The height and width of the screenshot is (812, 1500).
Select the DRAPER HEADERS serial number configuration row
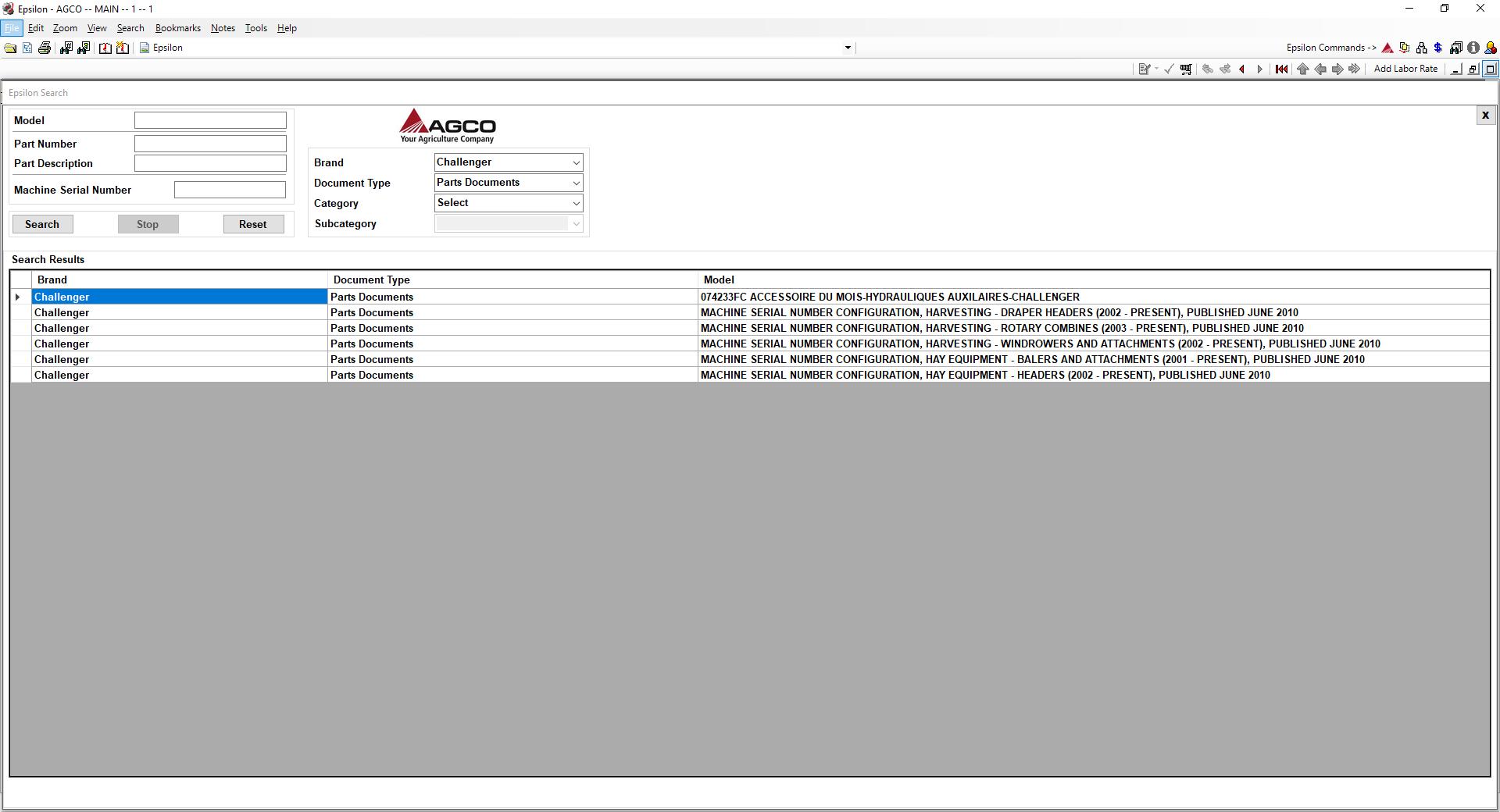coord(750,312)
